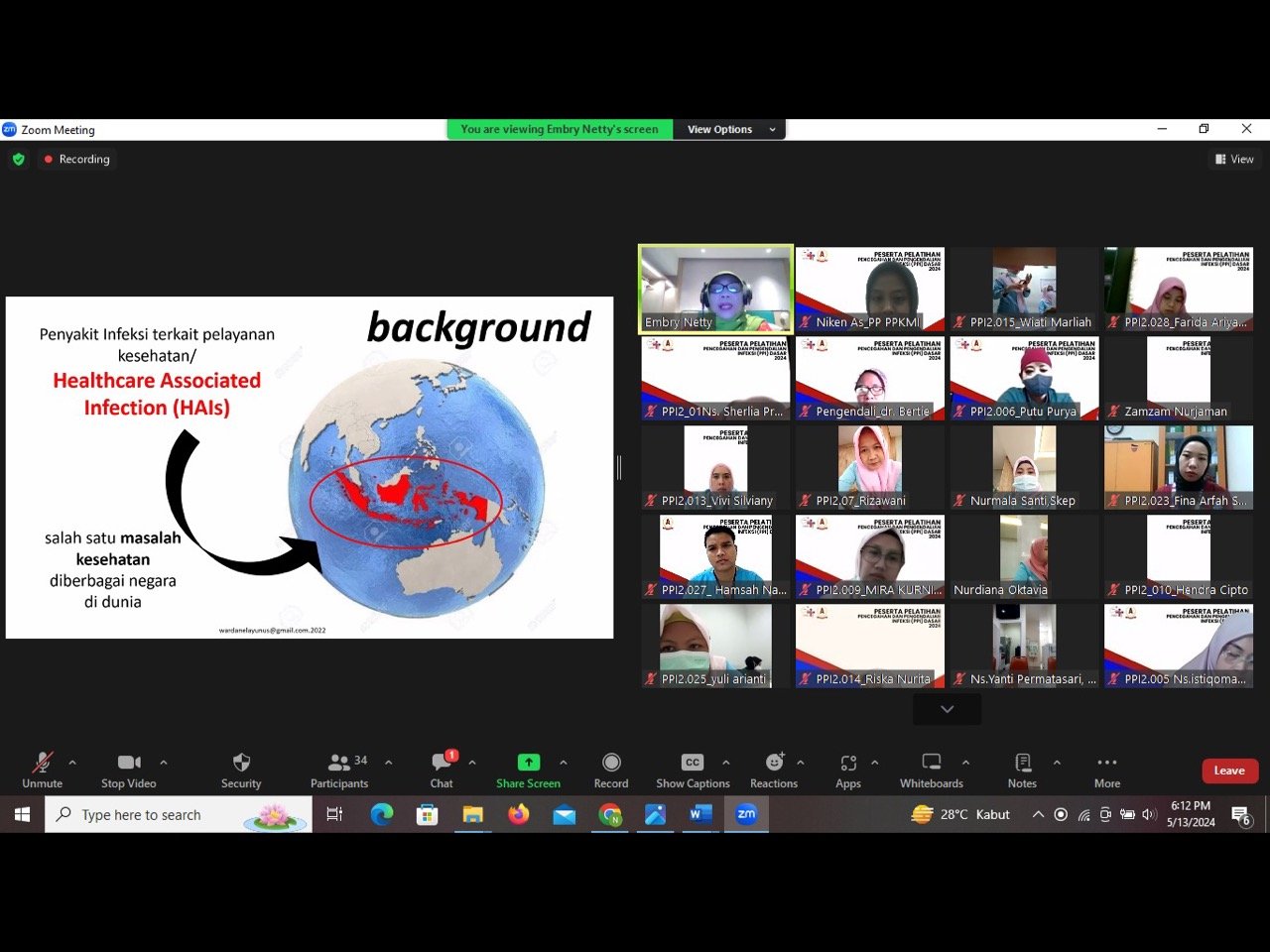This screenshot has width=1270, height=952.
Task: Click the Windows taskbar search box
Action: tap(179, 814)
